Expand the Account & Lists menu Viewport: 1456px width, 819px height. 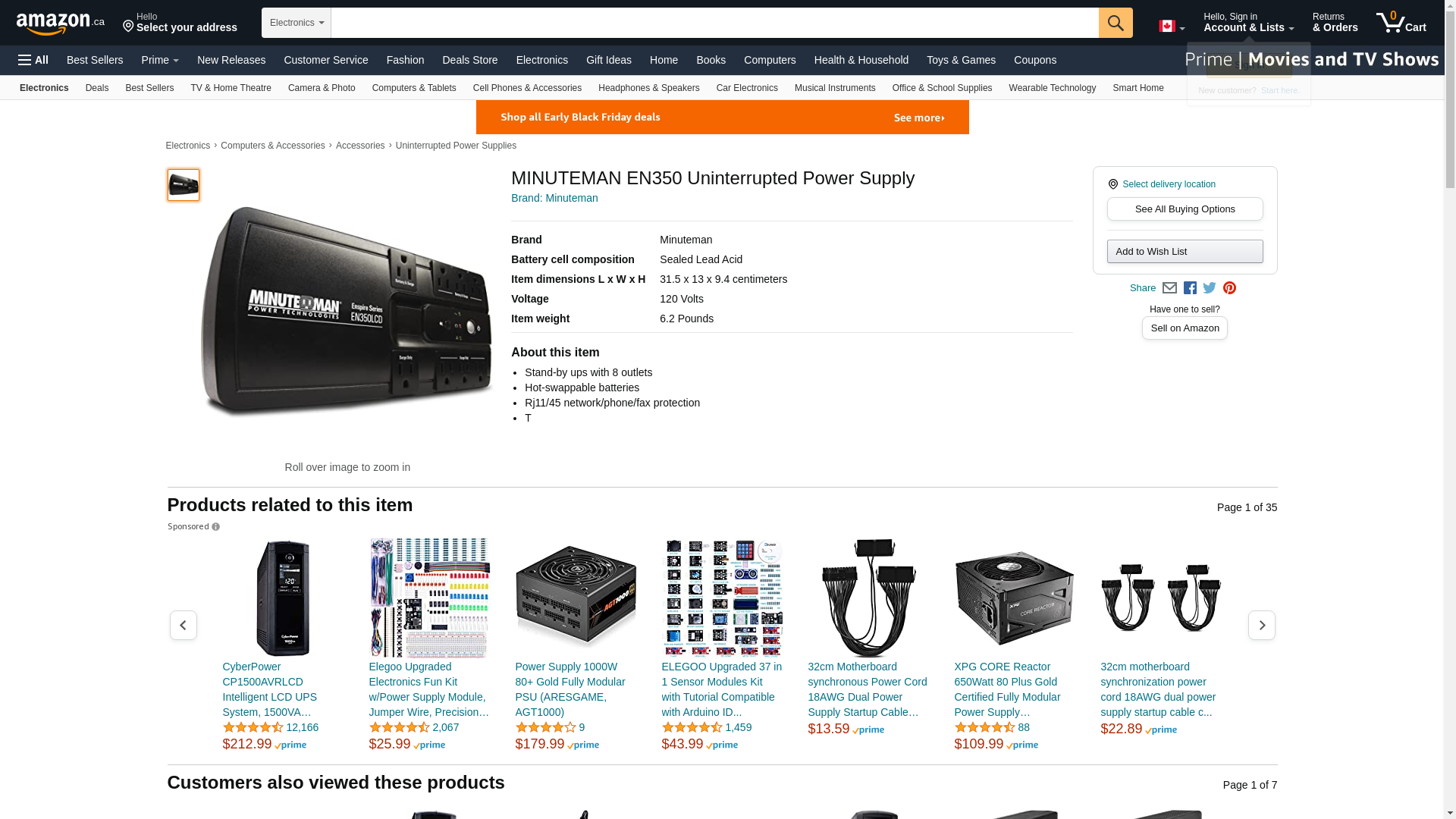pos(1248,22)
